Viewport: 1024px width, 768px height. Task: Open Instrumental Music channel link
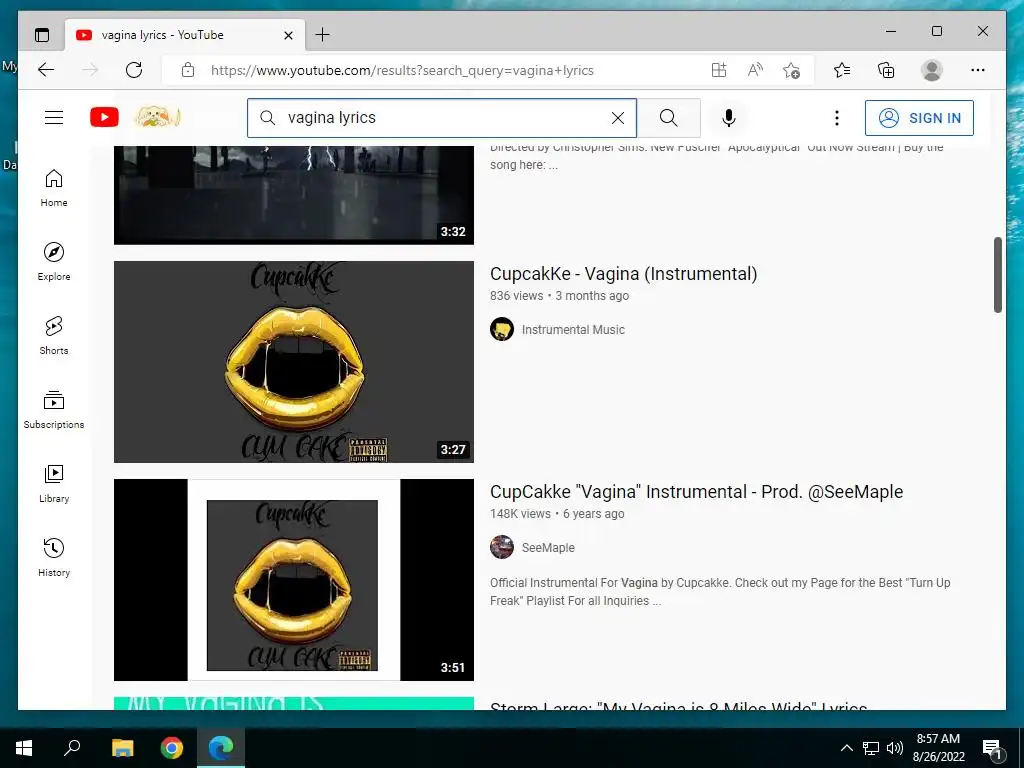[573, 330]
